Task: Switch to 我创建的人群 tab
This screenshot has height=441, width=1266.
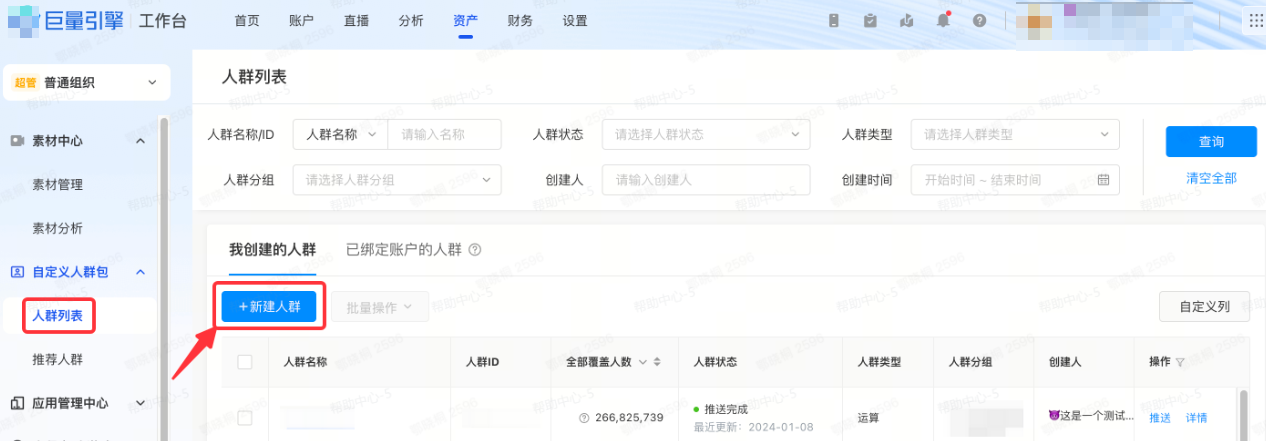Action: (272, 250)
